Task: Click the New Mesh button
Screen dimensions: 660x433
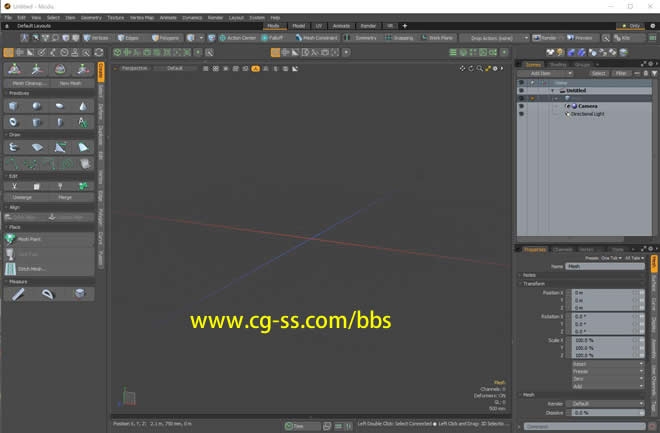Action: pos(70,83)
